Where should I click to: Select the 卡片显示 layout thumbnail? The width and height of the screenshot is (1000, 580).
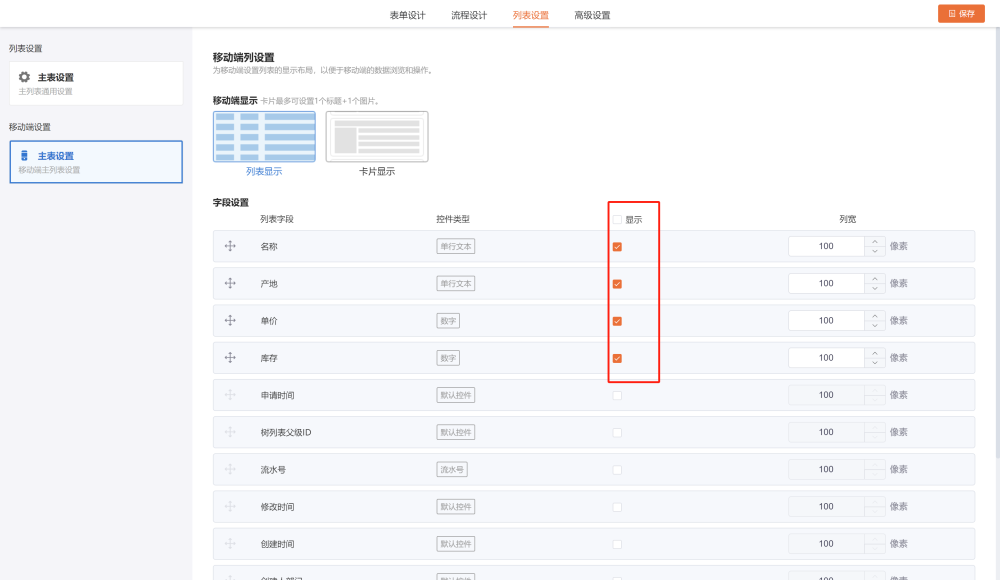click(x=377, y=137)
